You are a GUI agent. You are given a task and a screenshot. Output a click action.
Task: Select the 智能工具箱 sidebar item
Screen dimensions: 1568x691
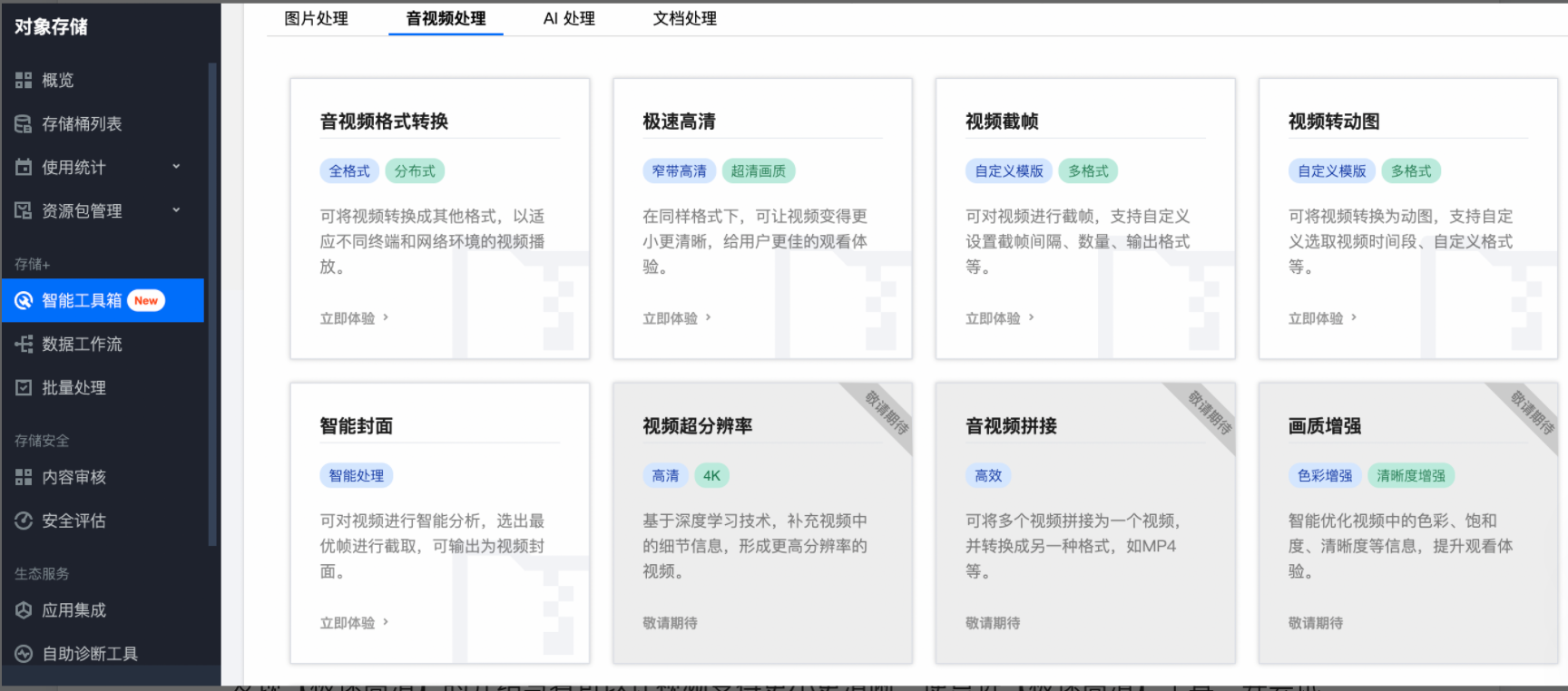(x=82, y=301)
